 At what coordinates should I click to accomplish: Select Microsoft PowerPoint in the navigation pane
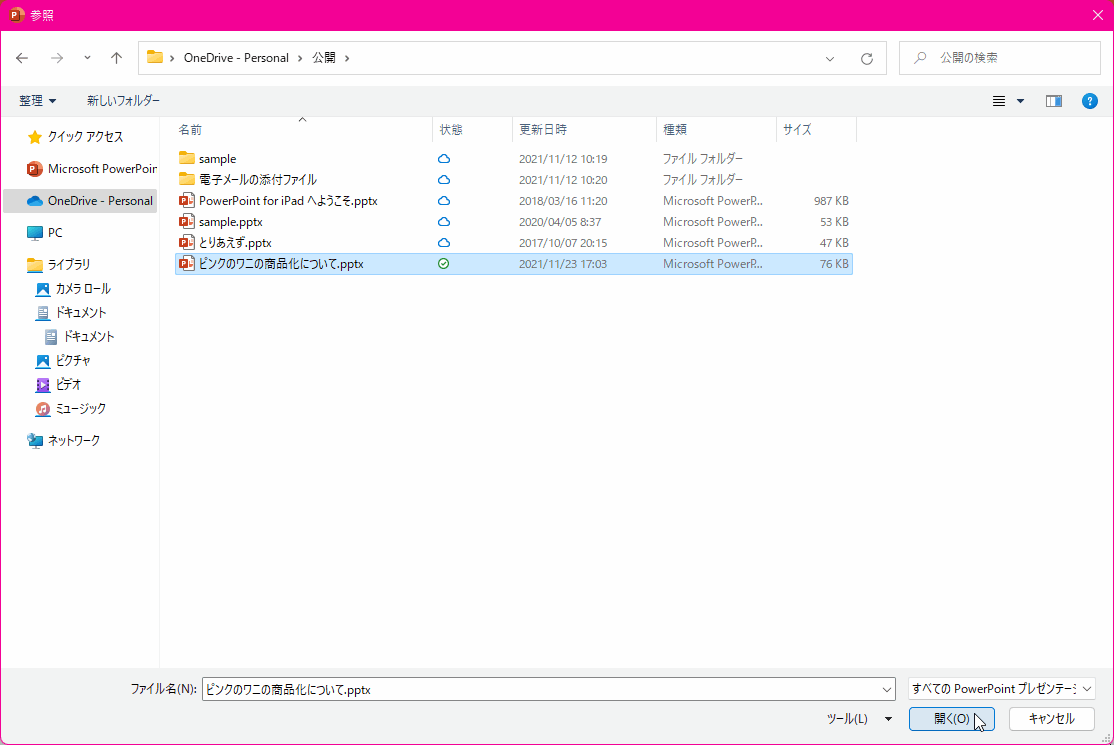click(x=90, y=169)
